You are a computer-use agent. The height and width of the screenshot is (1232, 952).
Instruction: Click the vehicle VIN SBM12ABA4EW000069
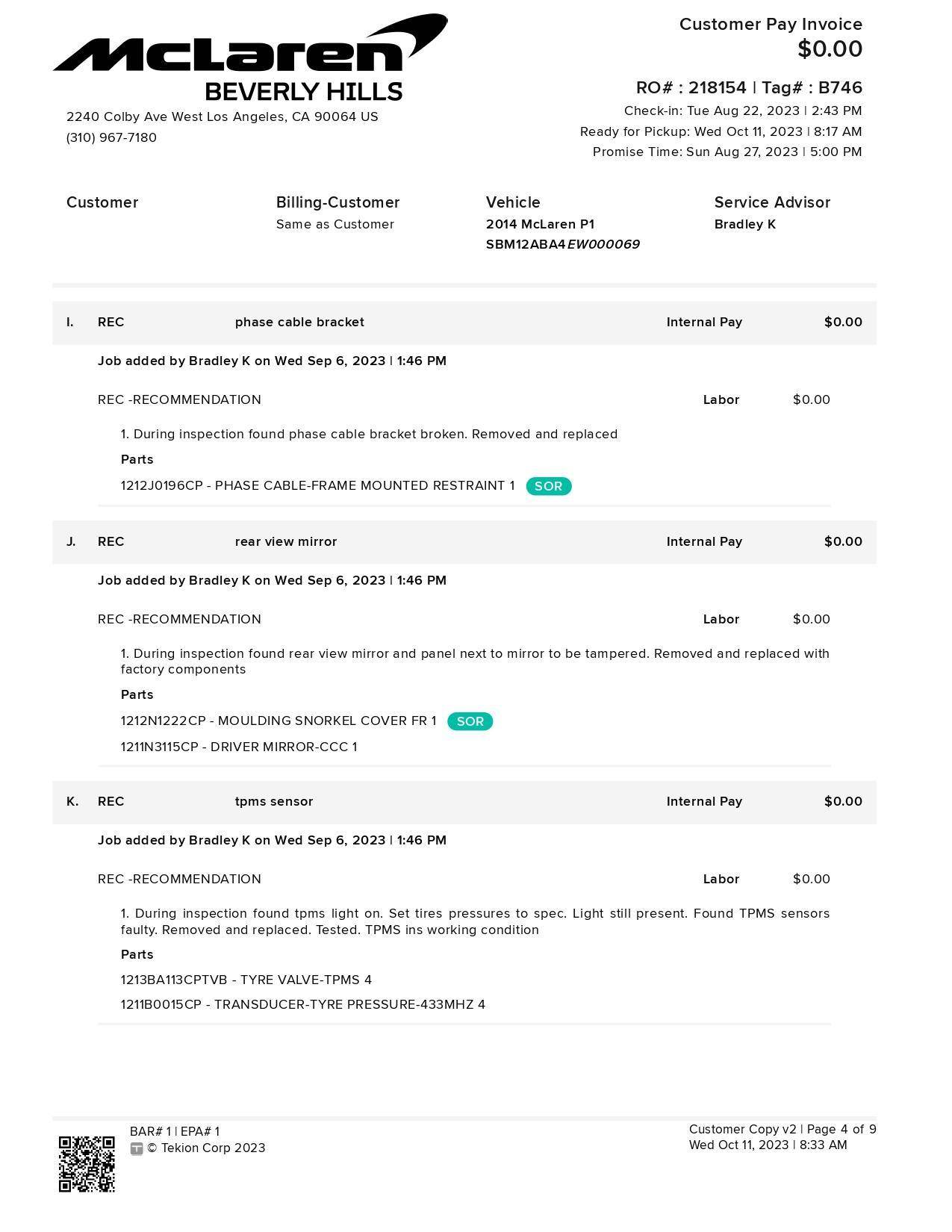tap(562, 244)
